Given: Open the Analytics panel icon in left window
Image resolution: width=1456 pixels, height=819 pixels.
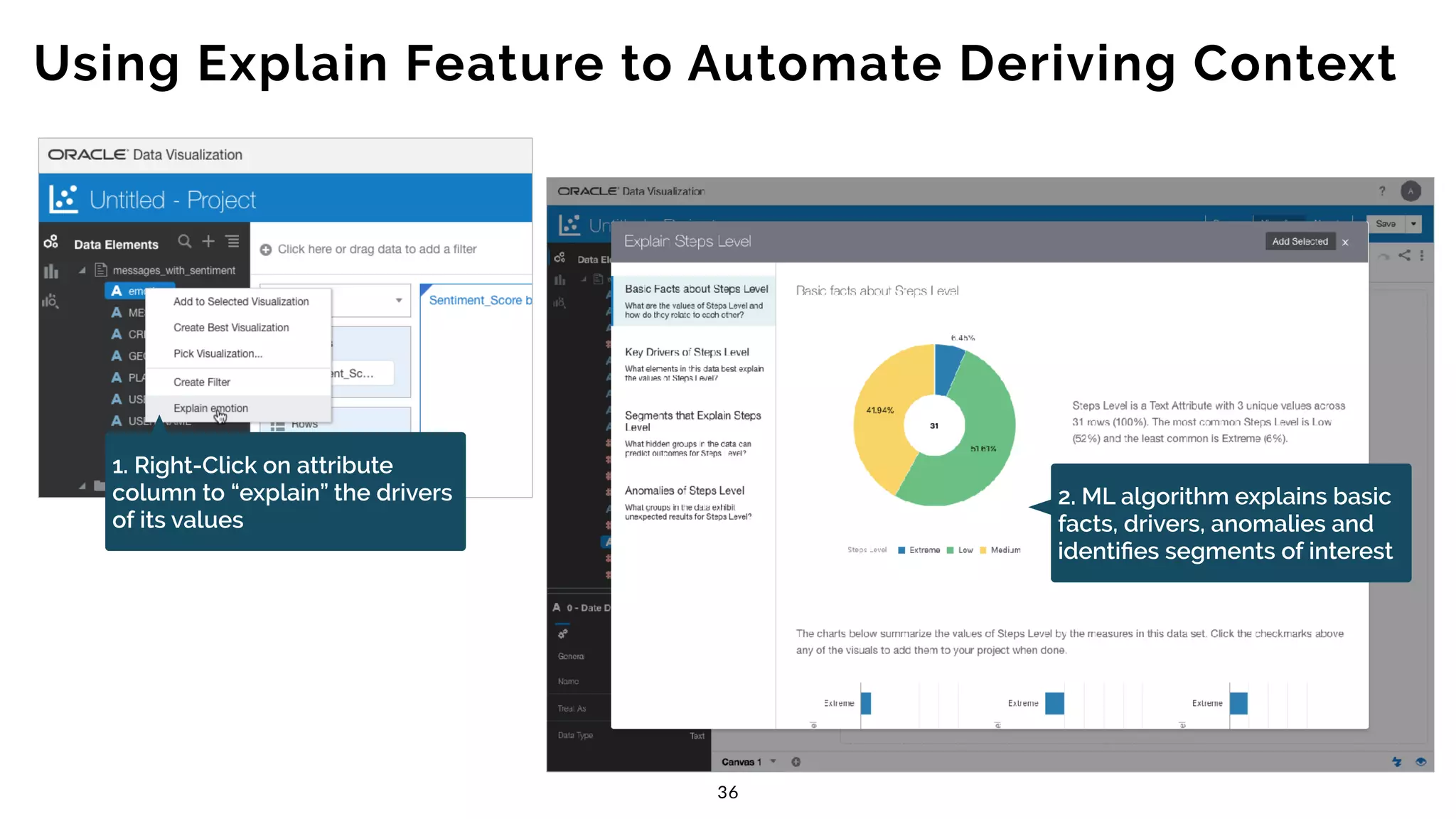Looking at the screenshot, I should point(50,301).
